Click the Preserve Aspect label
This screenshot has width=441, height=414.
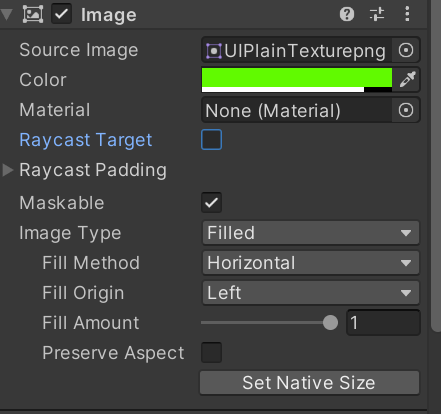click(113, 353)
